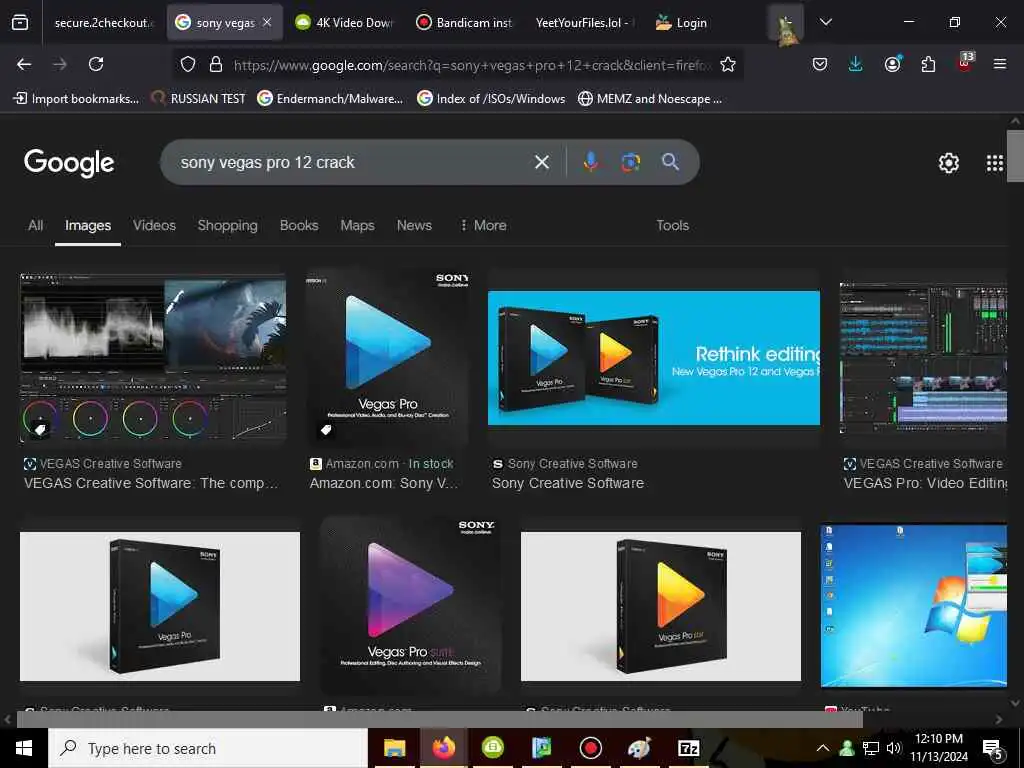Expand More search filters menu
Viewport: 1024px width, 768px height.
484,225
